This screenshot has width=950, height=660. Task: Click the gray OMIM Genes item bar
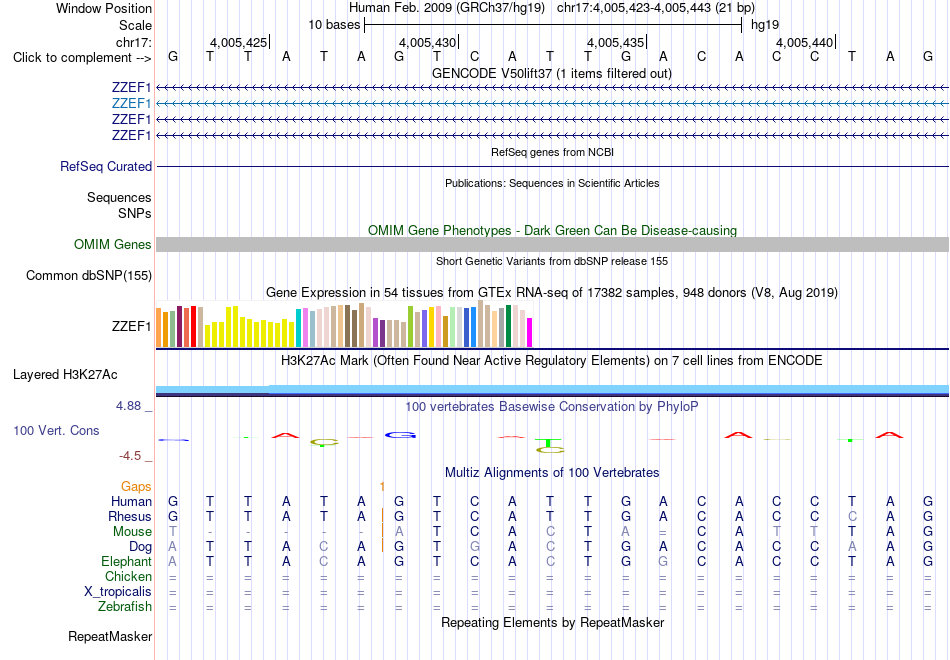click(552, 244)
